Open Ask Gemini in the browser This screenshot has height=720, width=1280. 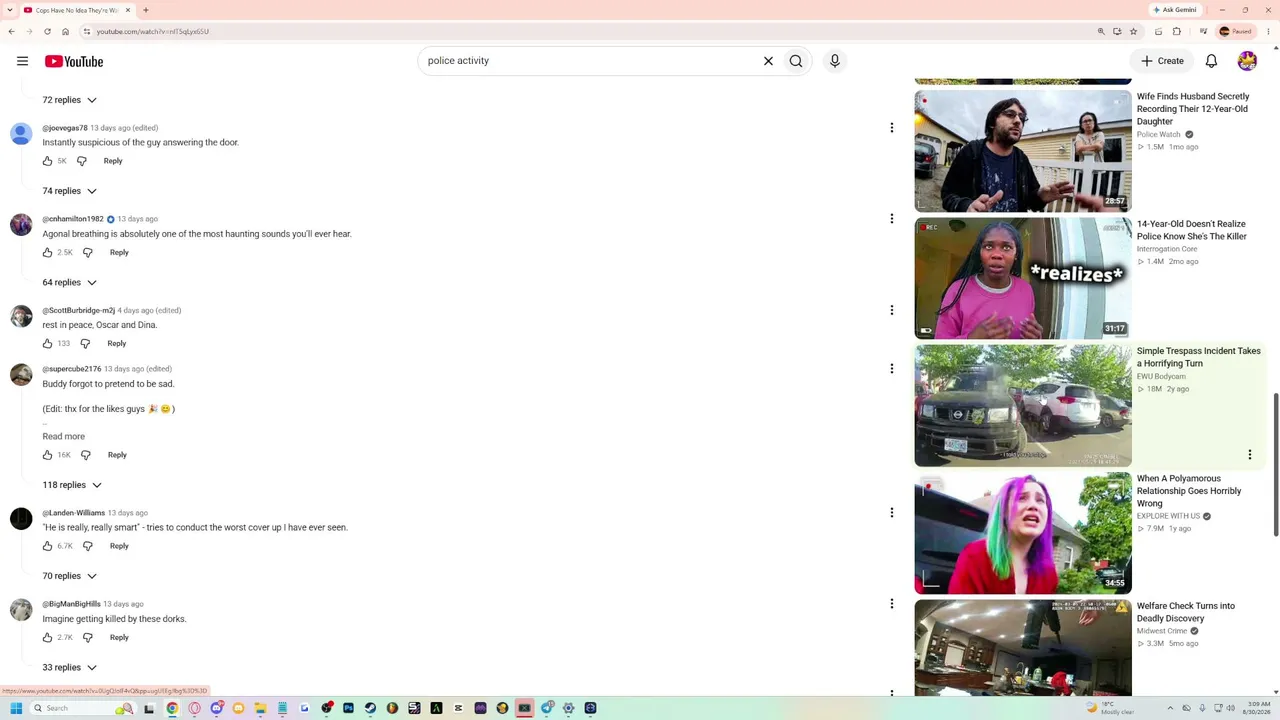1174,10
